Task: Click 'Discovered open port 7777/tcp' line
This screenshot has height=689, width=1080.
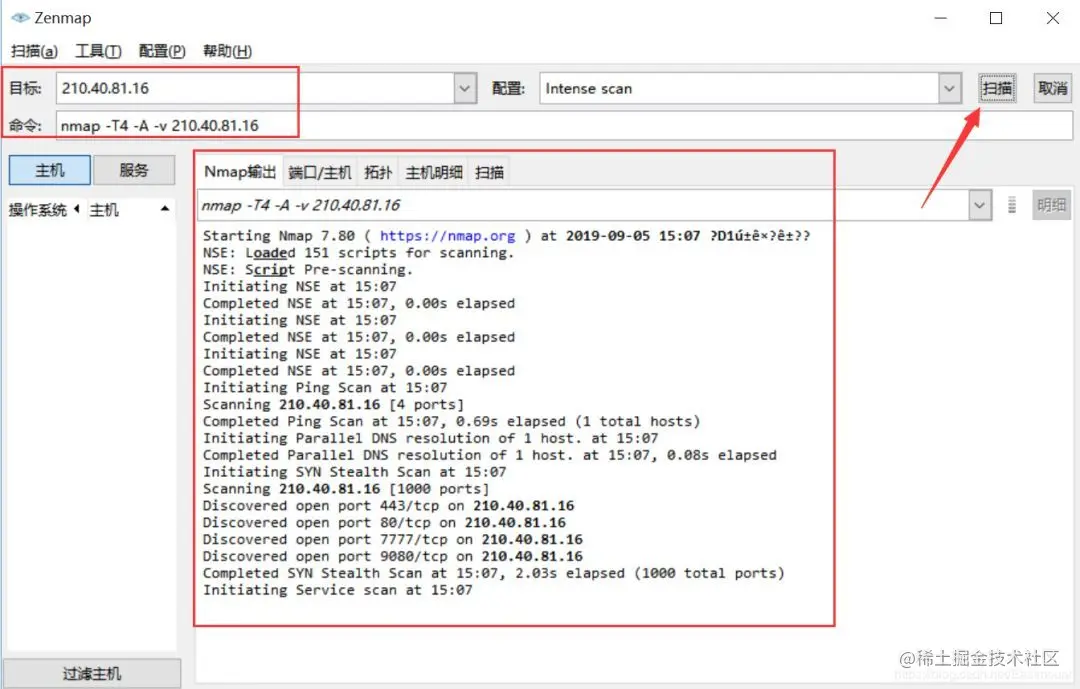Action: tap(393, 539)
